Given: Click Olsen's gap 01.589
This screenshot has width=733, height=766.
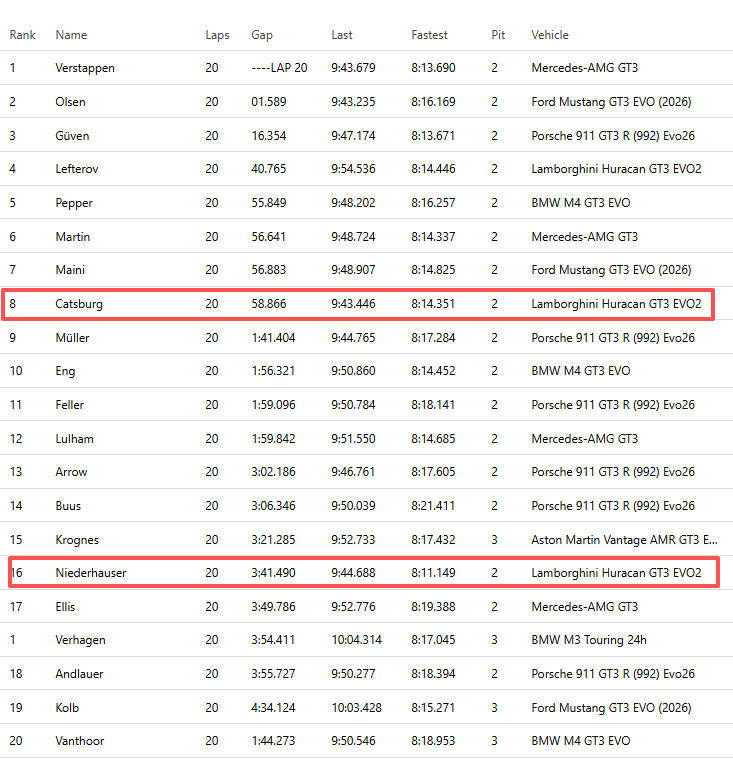Looking at the screenshot, I should click(269, 102).
